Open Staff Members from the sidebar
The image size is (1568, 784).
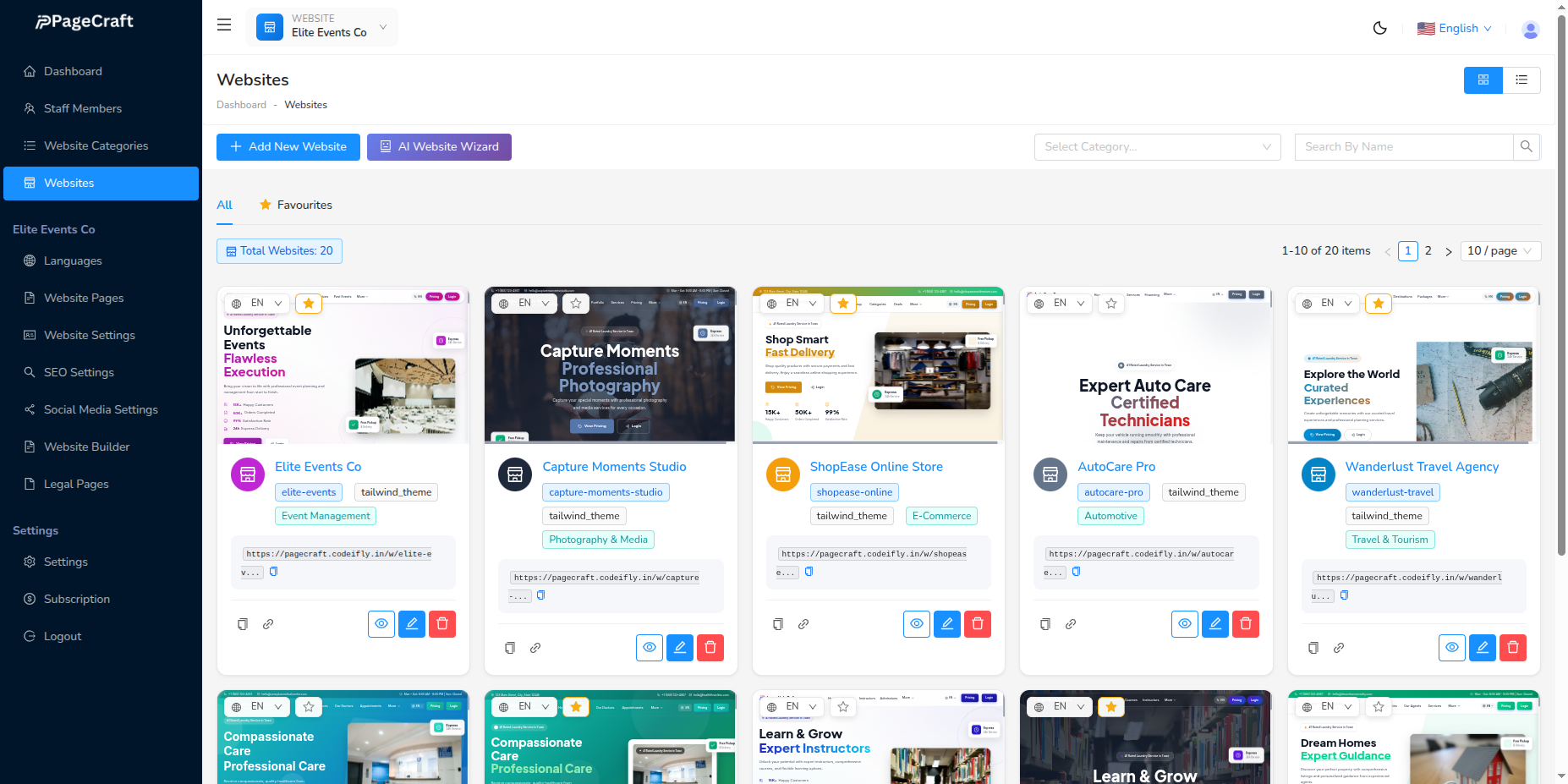coord(84,108)
